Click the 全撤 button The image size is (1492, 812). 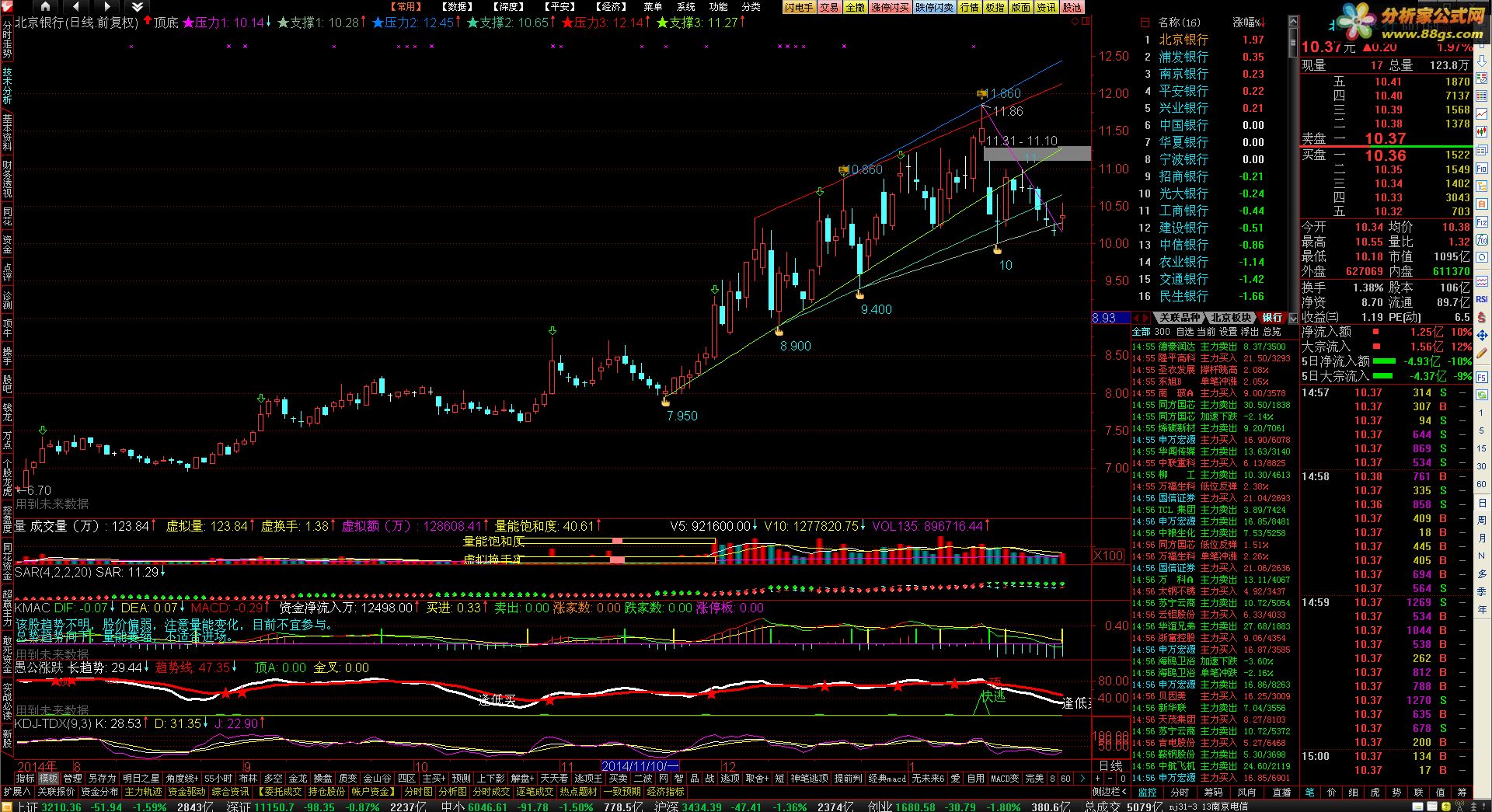coord(855,7)
